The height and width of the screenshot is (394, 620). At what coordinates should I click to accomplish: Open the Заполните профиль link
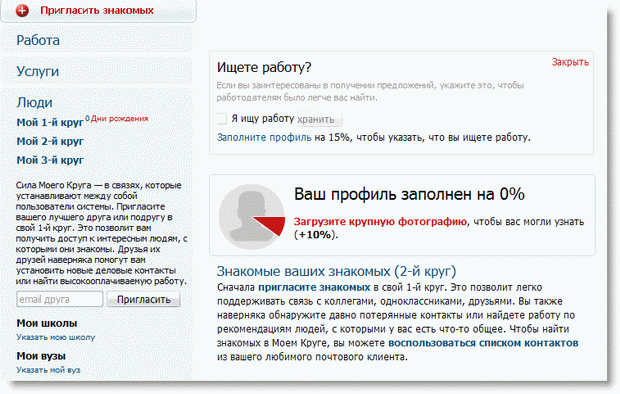pyautogui.click(x=264, y=138)
